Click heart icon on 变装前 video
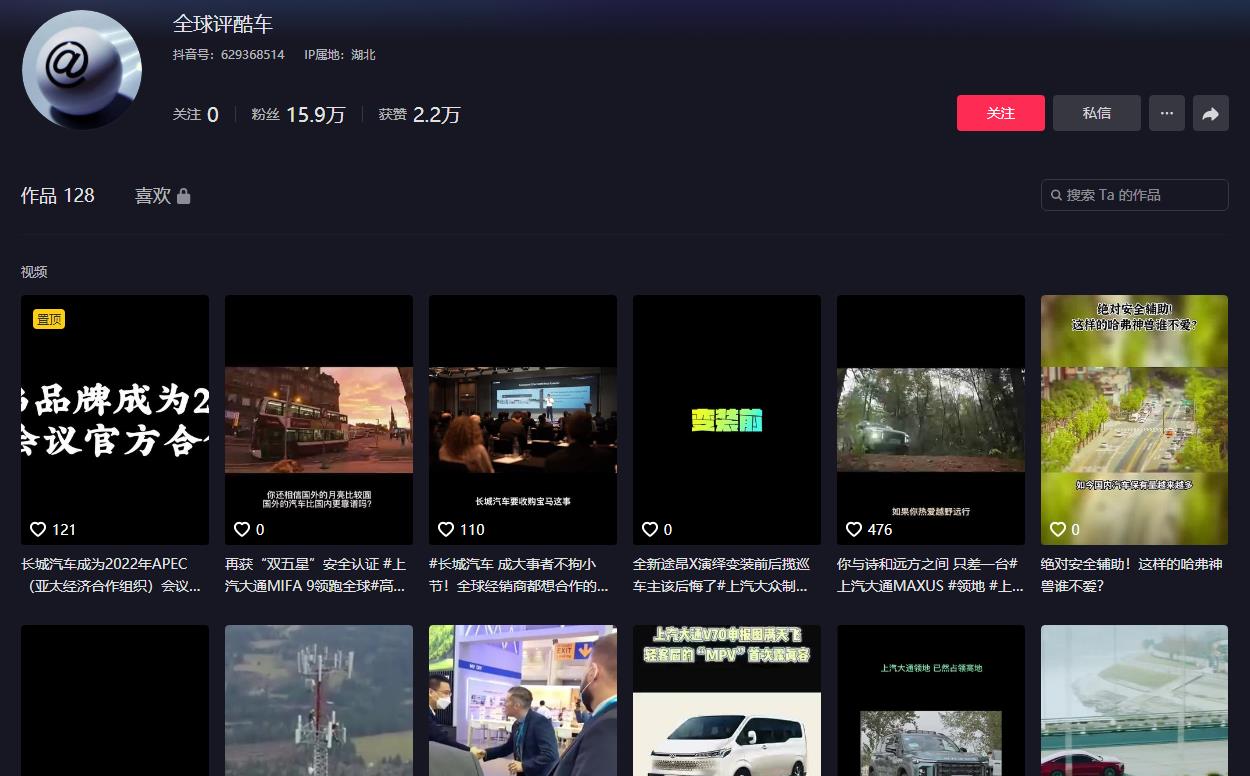This screenshot has height=776, width=1250. pyautogui.click(x=650, y=529)
